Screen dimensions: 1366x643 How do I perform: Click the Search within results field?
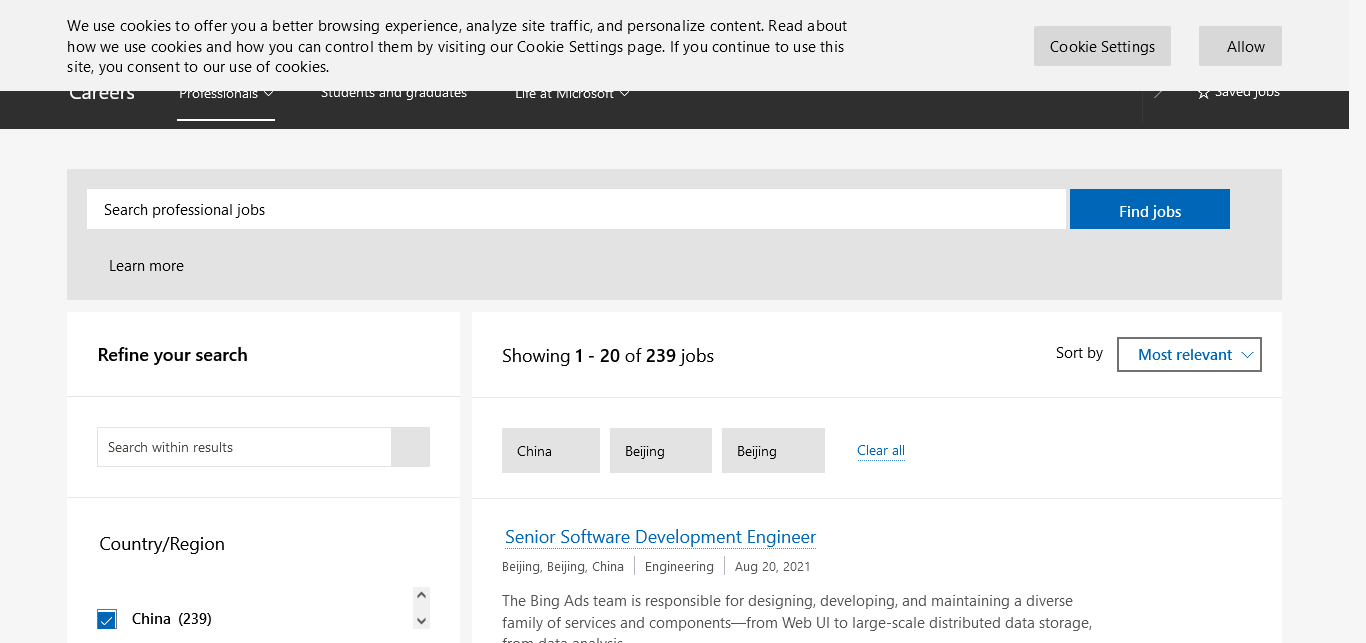pos(244,447)
